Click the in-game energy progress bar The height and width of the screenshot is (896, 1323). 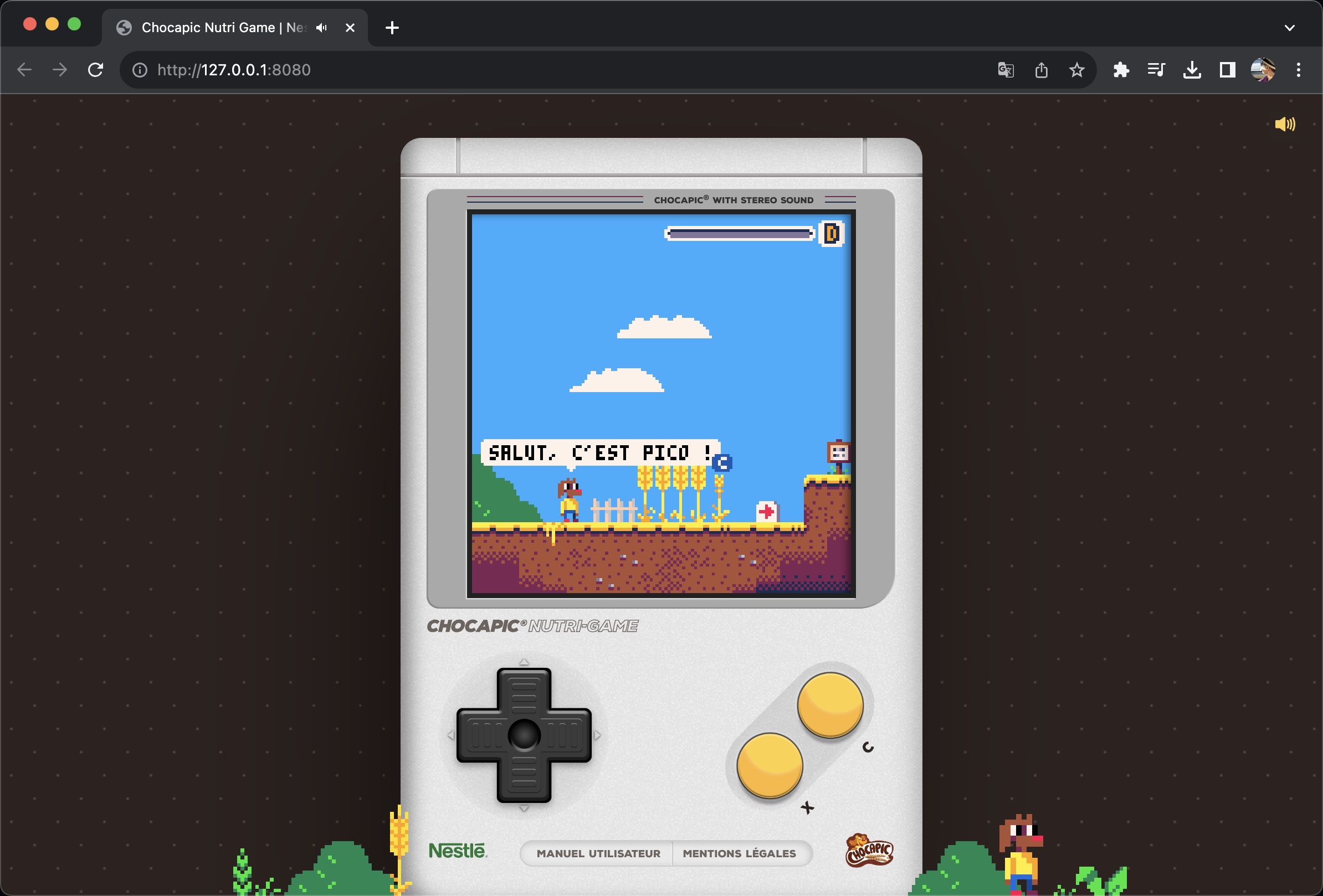tap(739, 233)
